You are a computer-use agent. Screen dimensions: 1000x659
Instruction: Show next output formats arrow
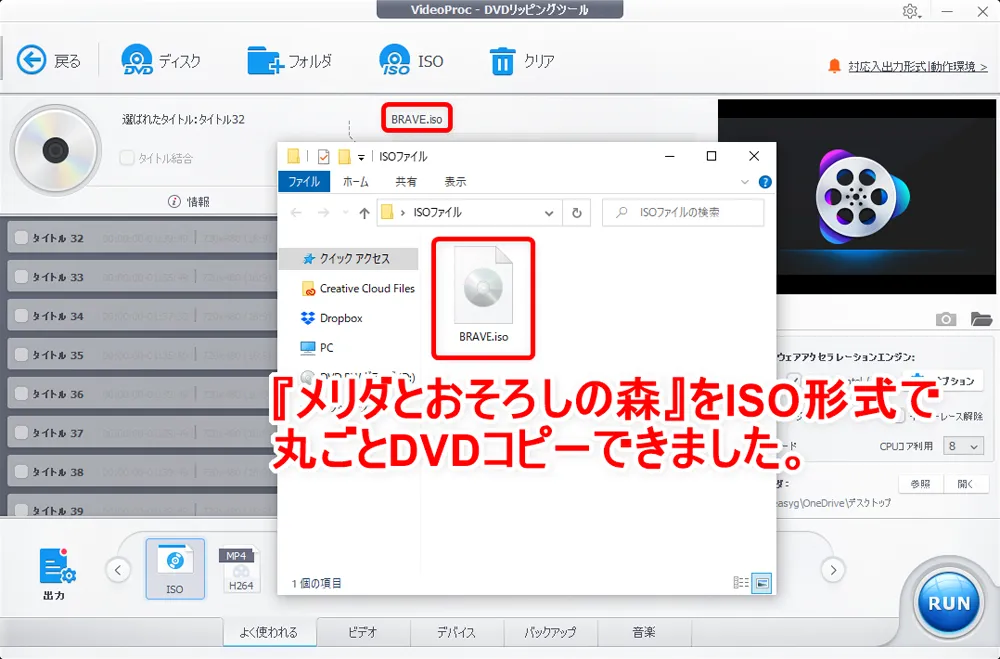[833, 570]
